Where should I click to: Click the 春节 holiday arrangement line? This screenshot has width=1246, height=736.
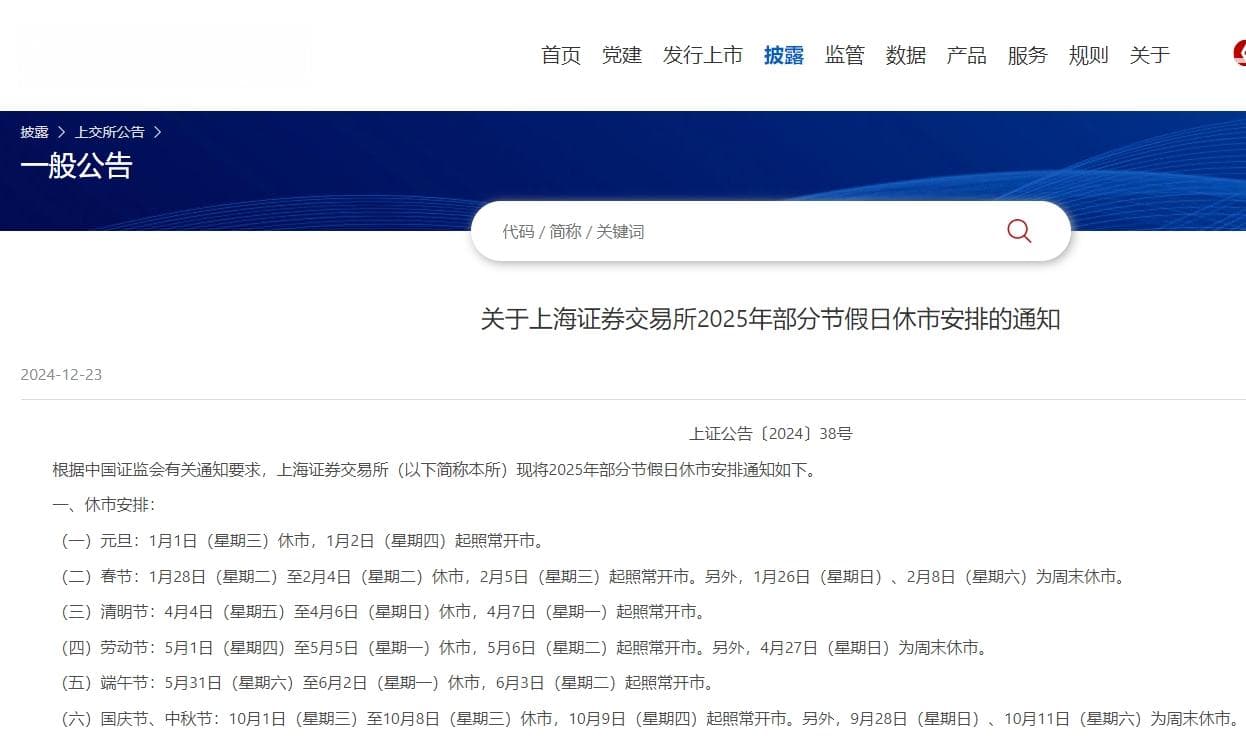coord(593,577)
